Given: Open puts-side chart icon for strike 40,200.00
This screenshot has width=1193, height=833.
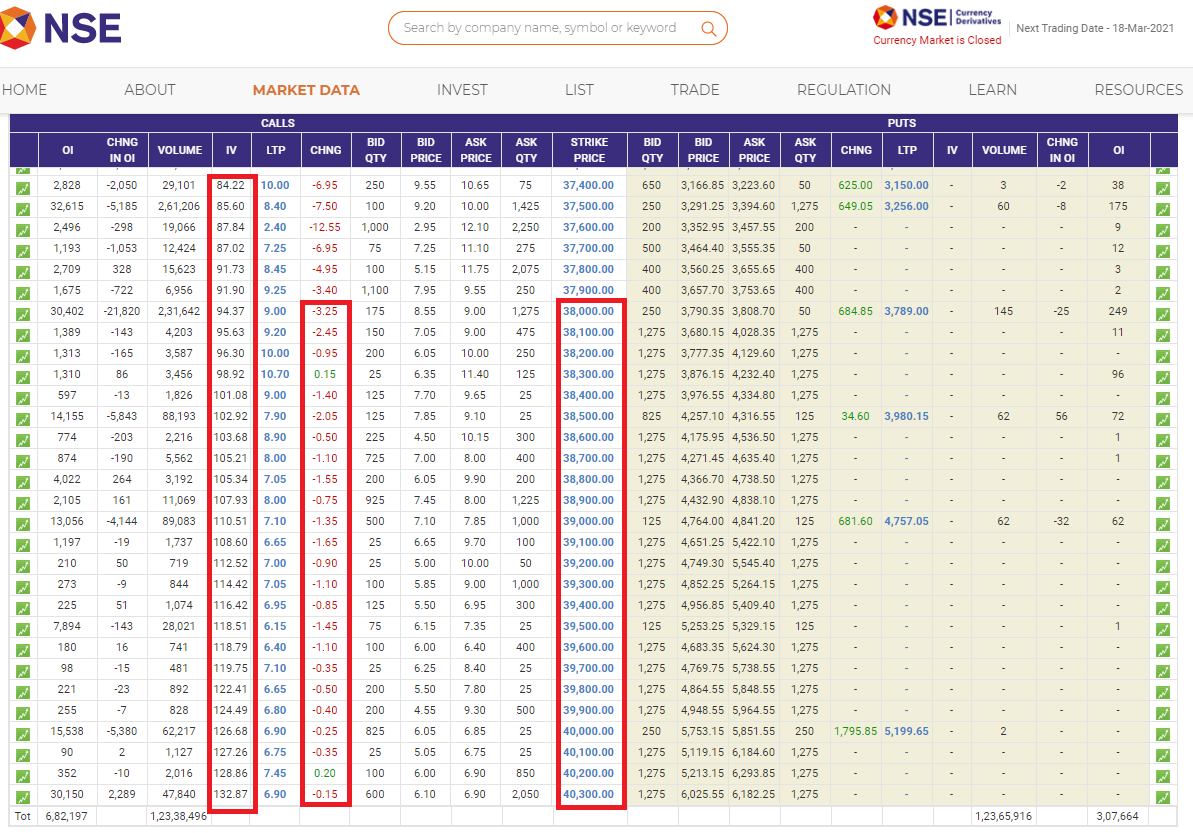Looking at the screenshot, I should tap(1163, 777).
